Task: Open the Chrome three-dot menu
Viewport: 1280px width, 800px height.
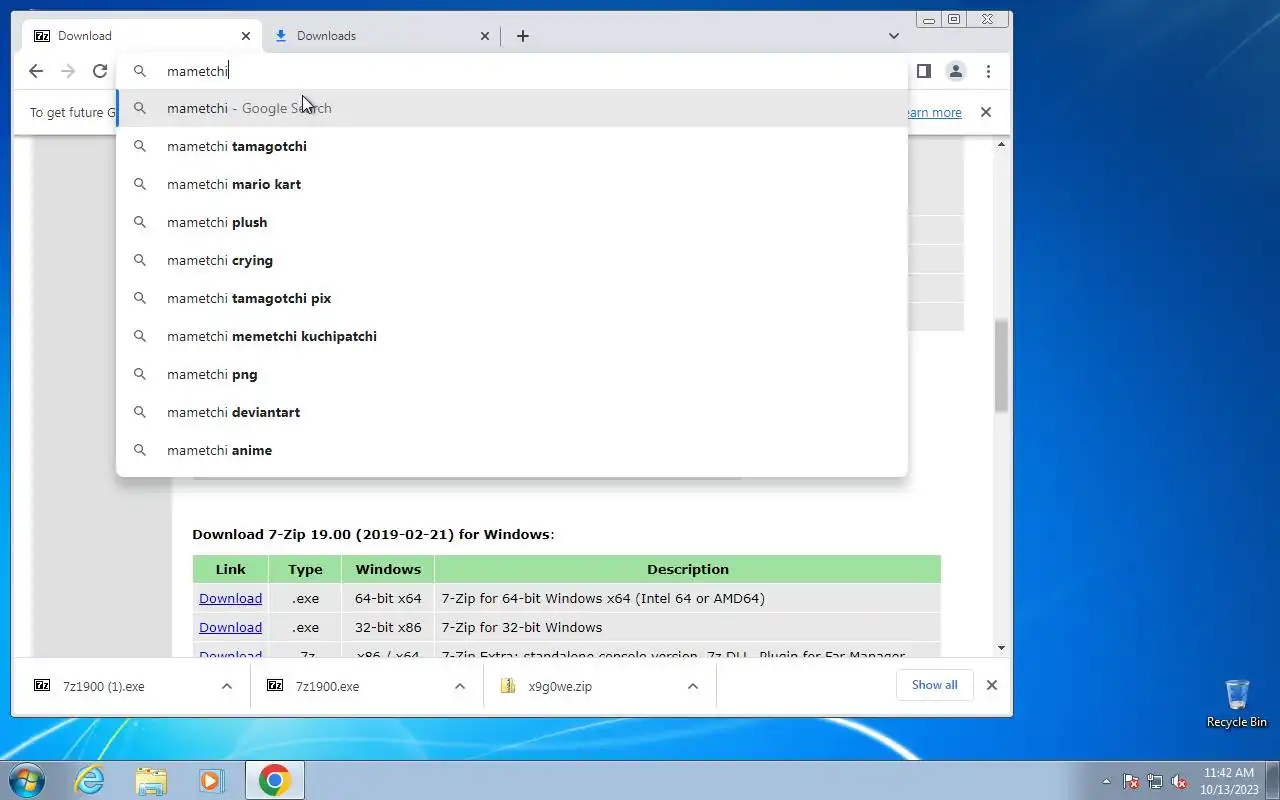Action: (x=988, y=71)
